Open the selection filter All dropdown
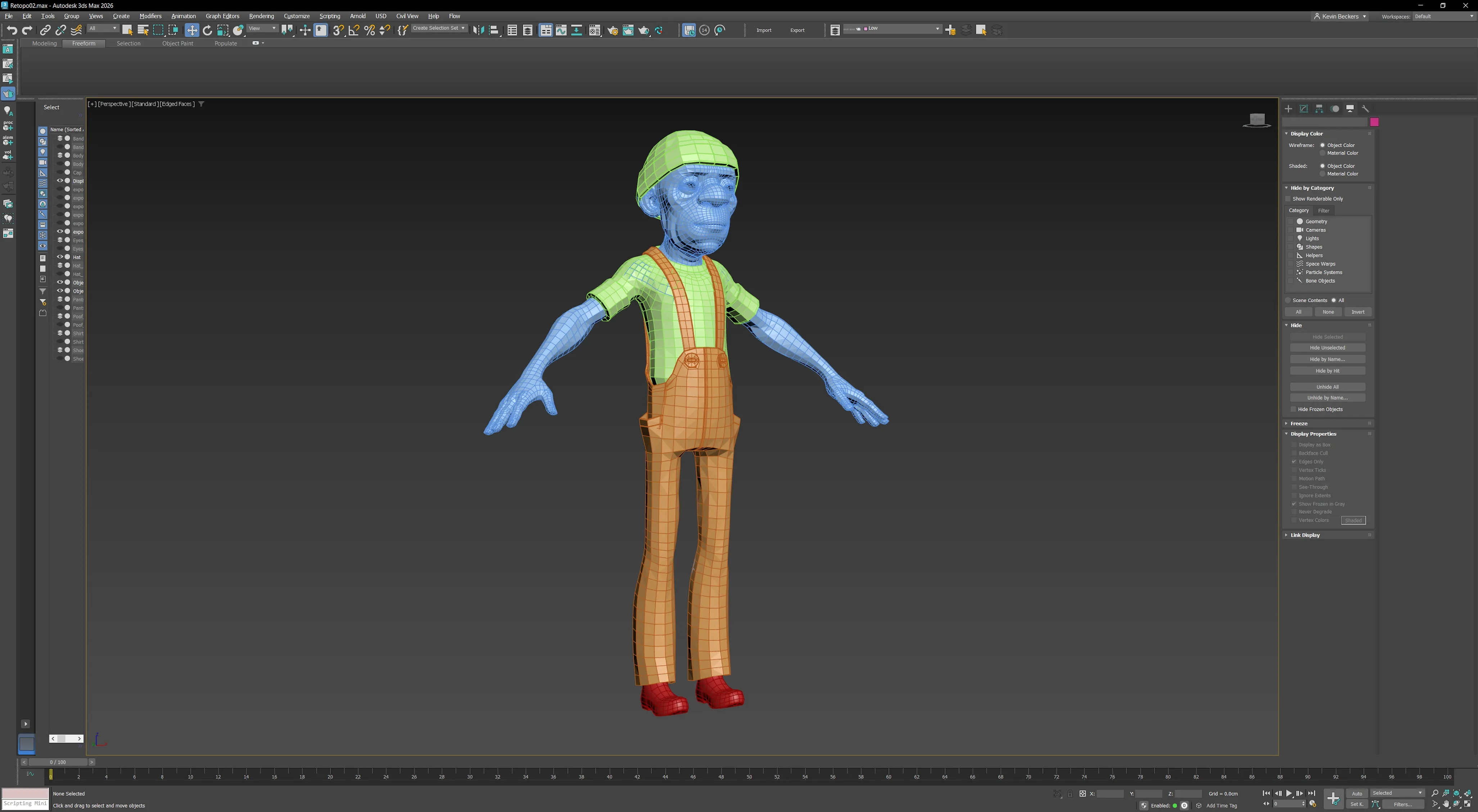 click(x=103, y=28)
